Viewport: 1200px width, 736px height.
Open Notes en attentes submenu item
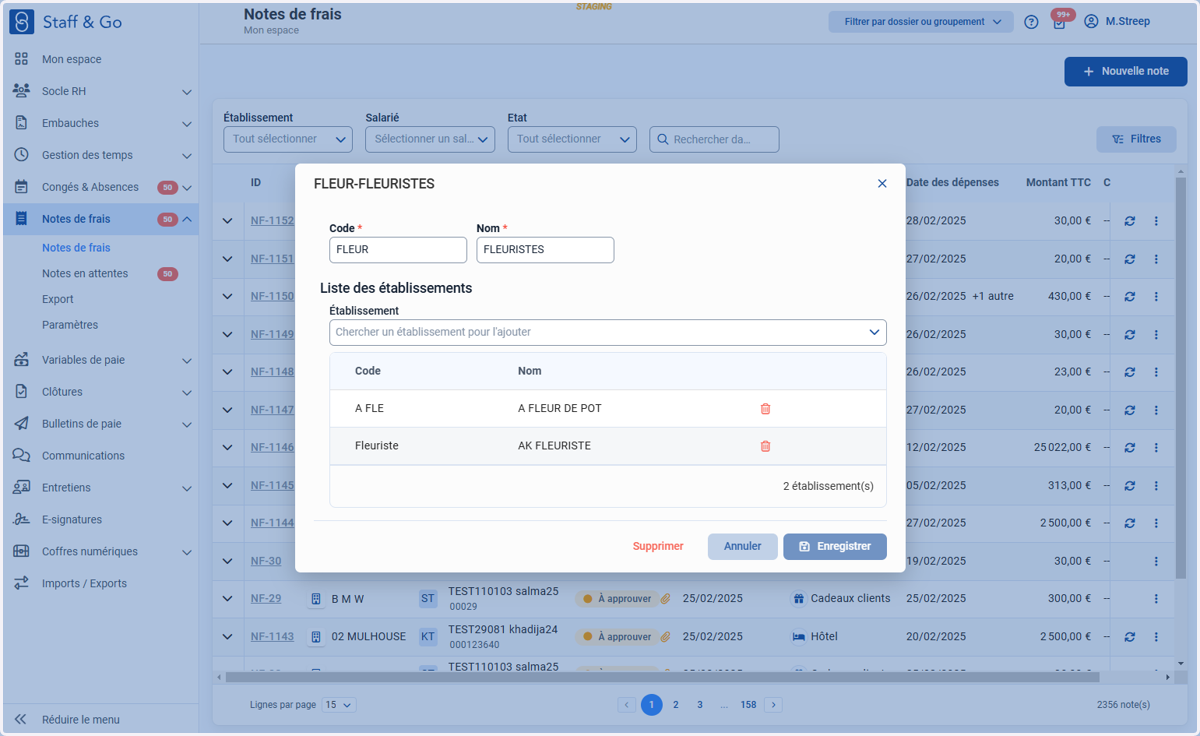85,273
